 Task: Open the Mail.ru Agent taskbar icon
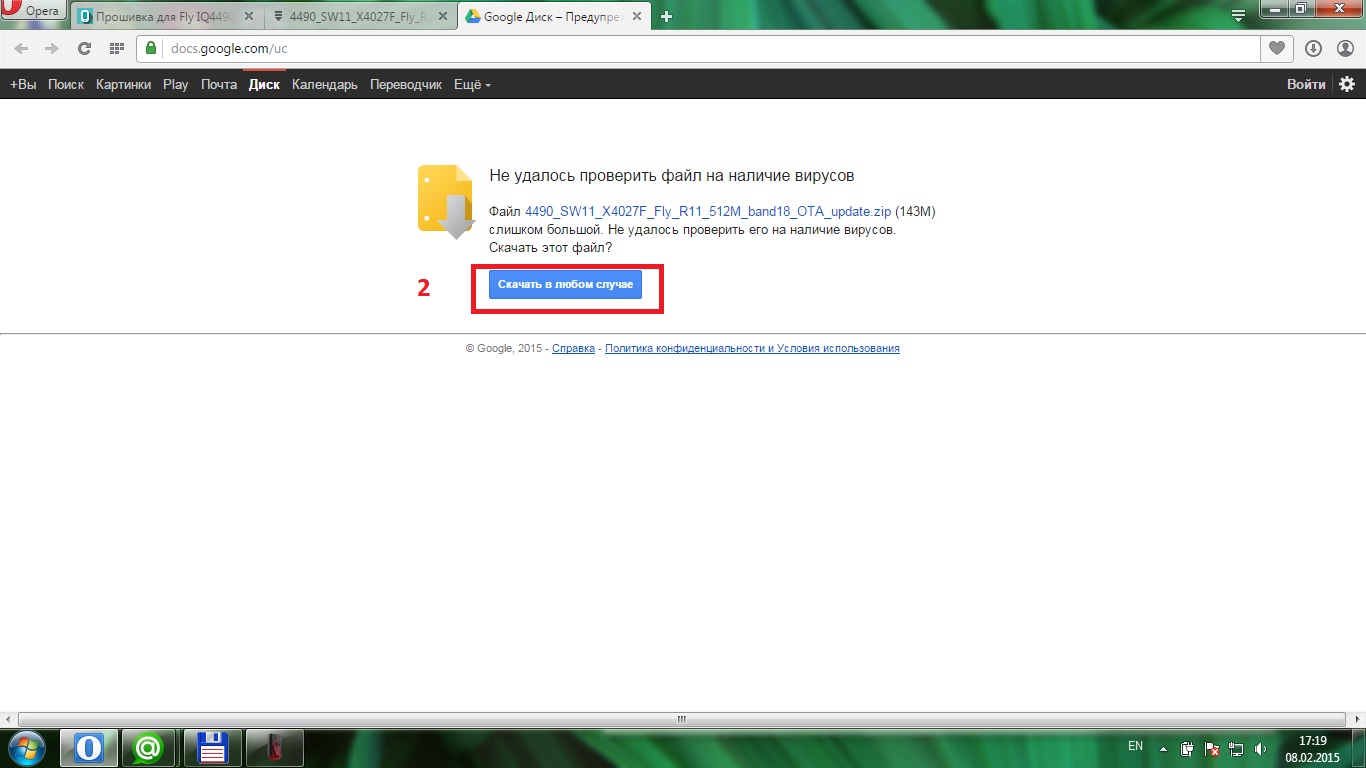[149, 748]
